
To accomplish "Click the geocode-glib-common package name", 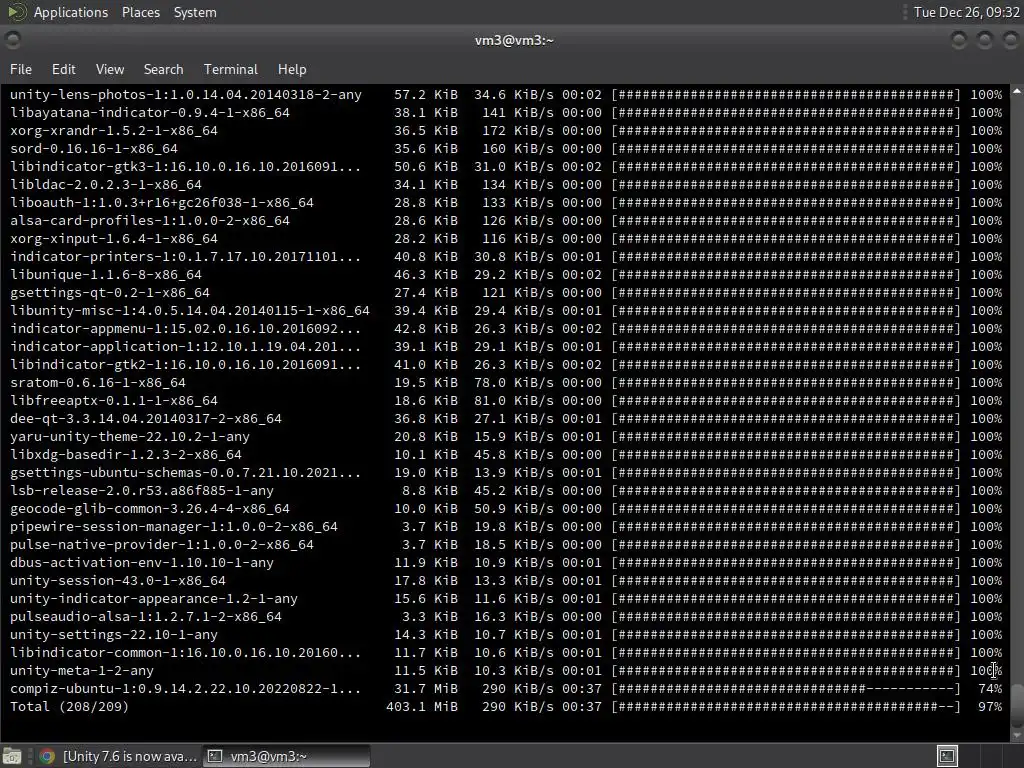I will 150,509.
